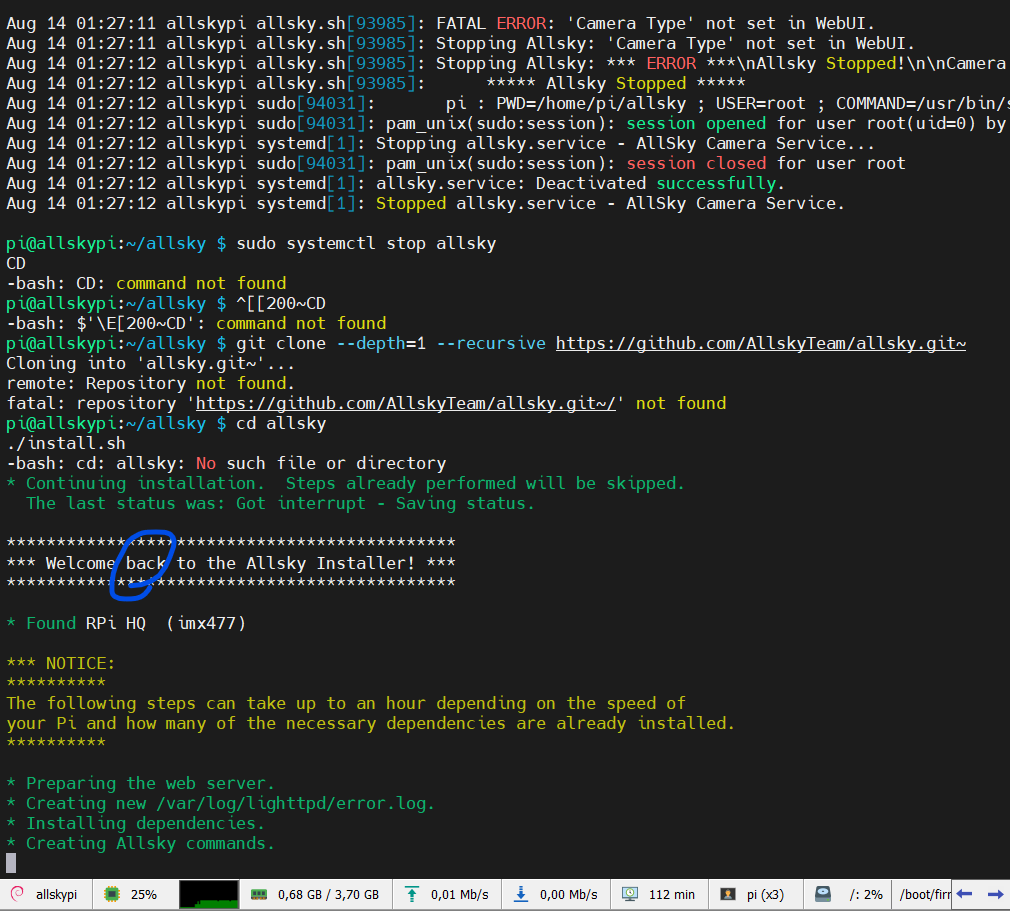Click the upload arrow icon for network speed
The height and width of the screenshot is (913, 1010).
click(412, 894)
